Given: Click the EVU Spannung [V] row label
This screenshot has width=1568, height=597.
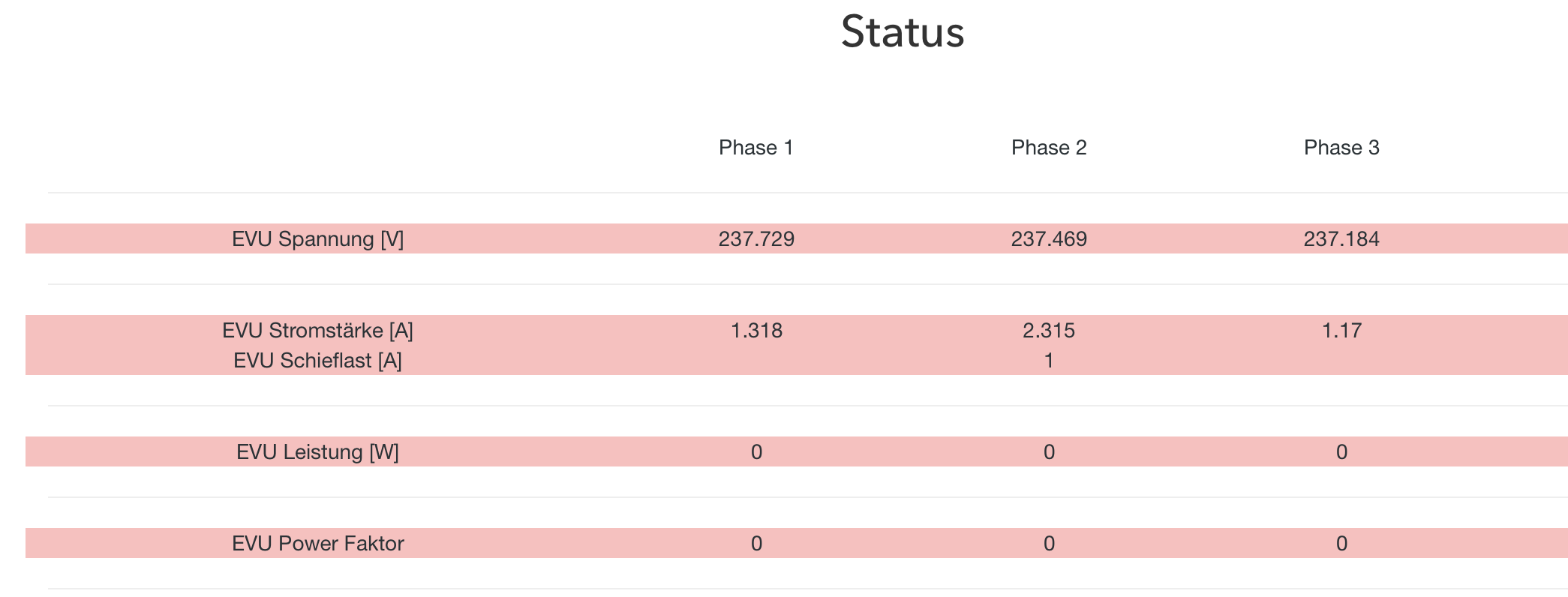Looking at the screenshot, I should point(318,239).
